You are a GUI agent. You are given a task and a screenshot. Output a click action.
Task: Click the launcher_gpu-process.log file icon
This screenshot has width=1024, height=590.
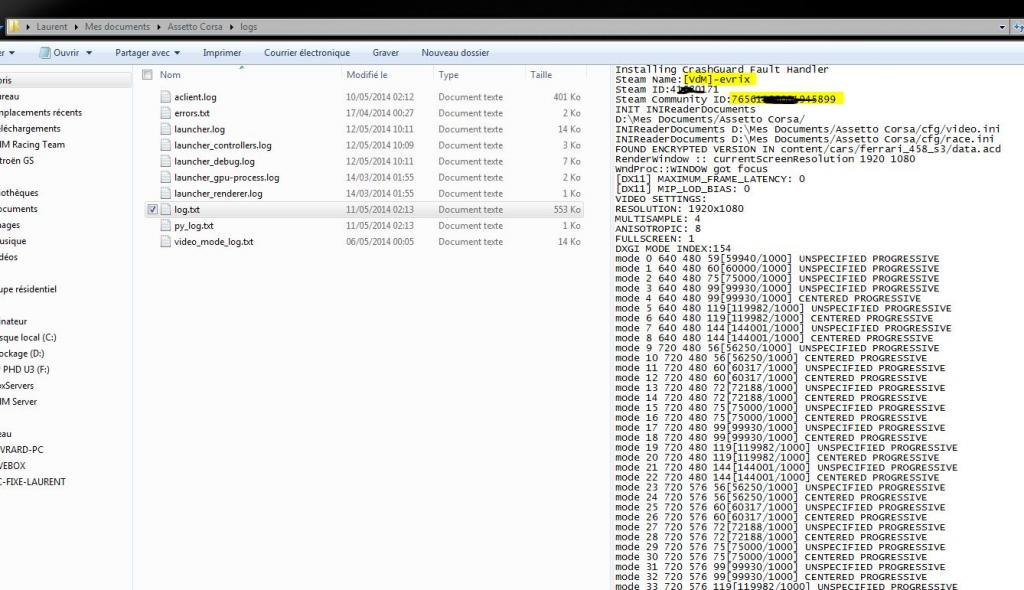click(165, 177)
